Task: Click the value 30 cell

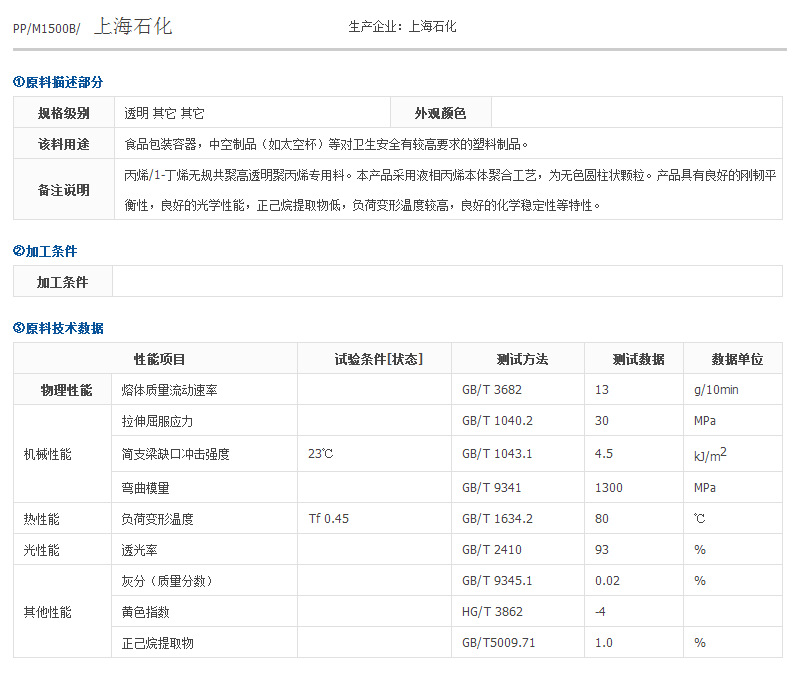Action: 634,421
